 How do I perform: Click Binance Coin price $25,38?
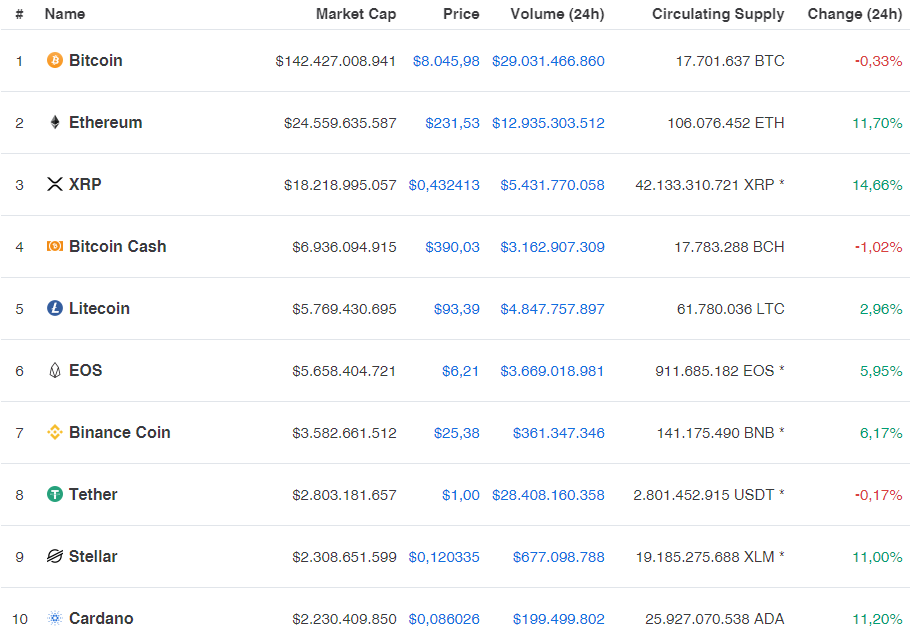point(457,433)
